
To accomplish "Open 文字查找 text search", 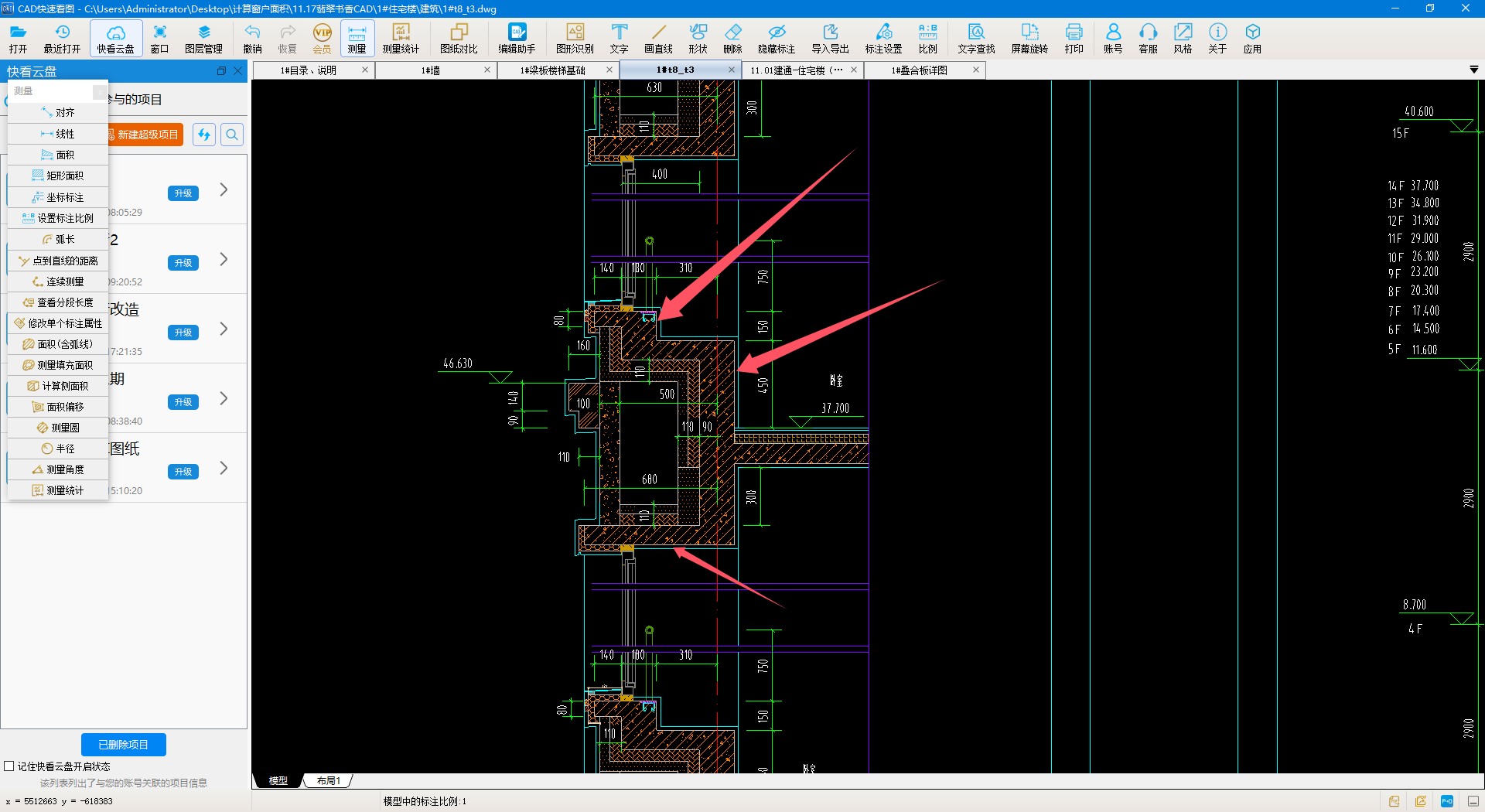I will [x=976, y=38].
